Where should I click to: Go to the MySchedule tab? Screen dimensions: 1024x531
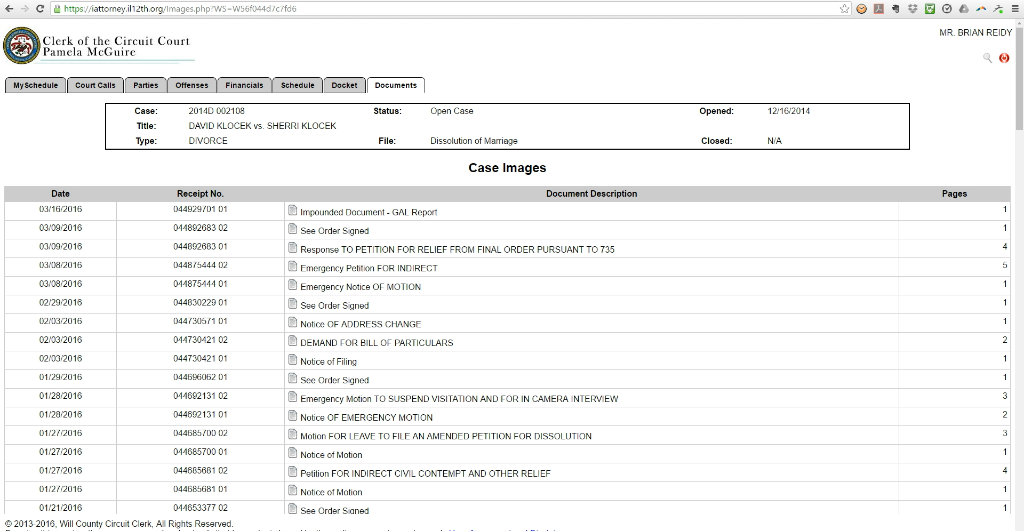[x=36, y=86]
